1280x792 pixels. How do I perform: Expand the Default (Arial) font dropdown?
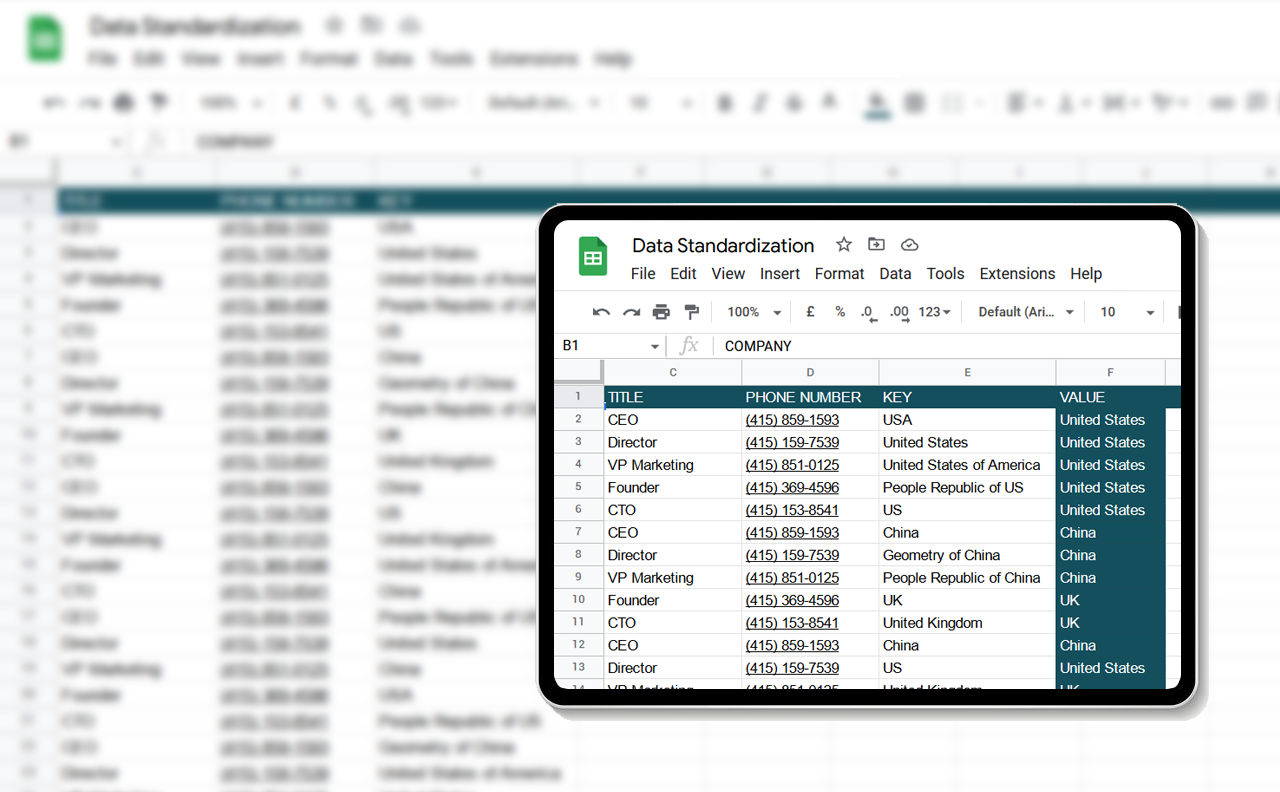(x=1026, y=312)
